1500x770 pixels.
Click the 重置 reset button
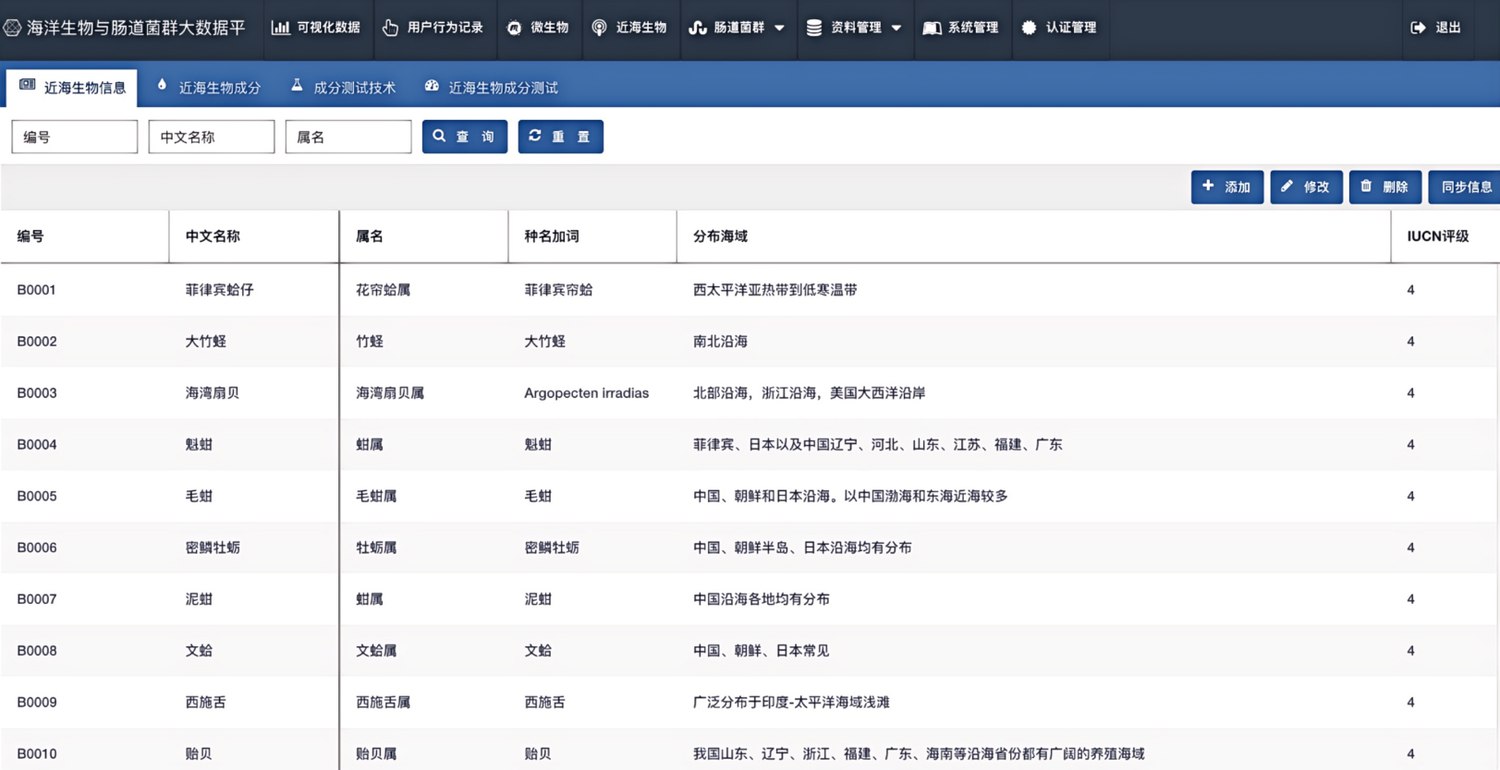point(561,137)
